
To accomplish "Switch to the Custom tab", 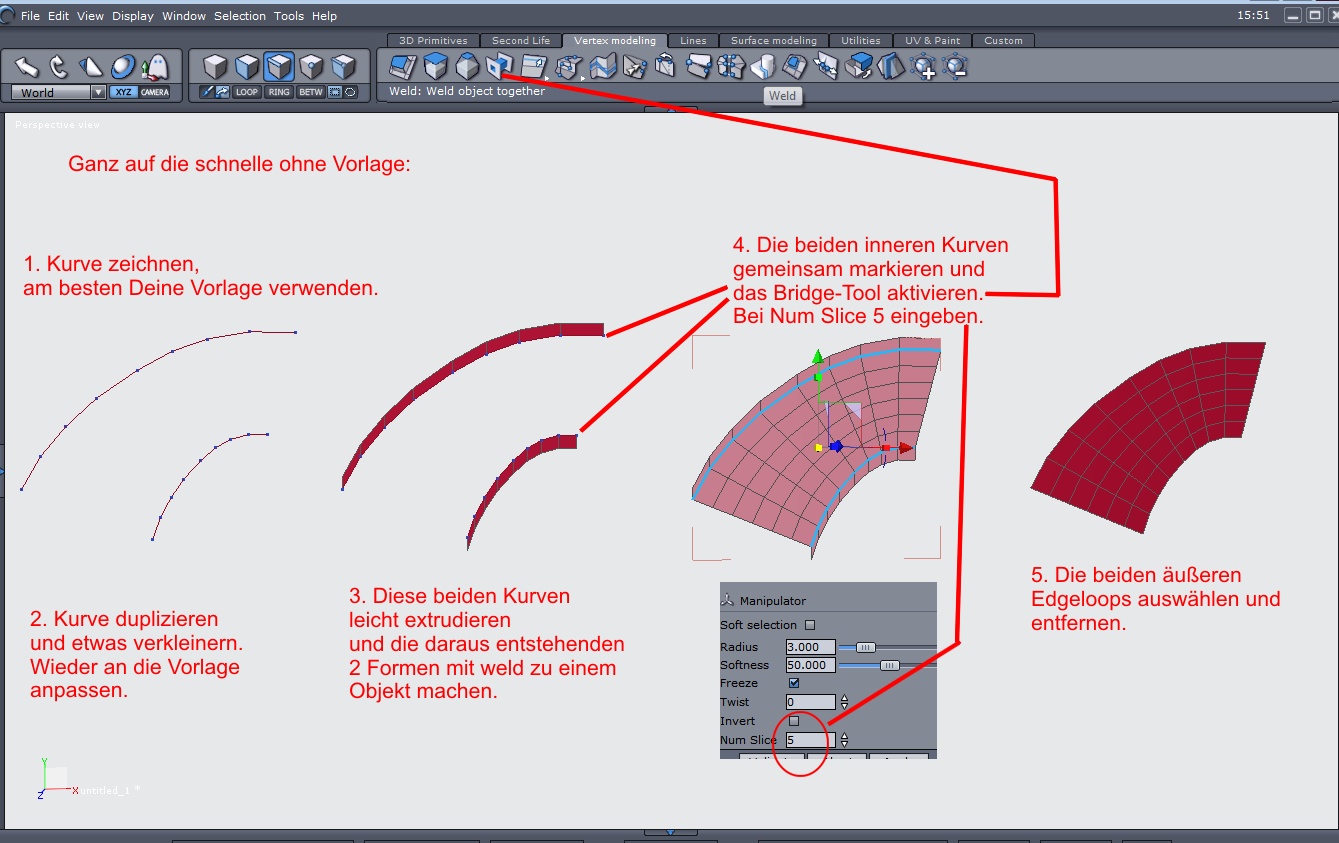I will click(1004, 41).
